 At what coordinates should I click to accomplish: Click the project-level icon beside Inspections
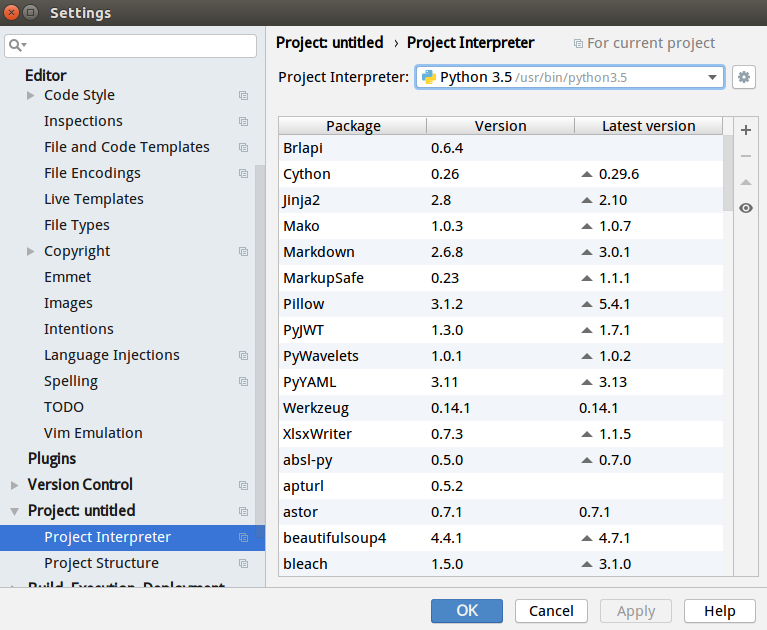243,121
